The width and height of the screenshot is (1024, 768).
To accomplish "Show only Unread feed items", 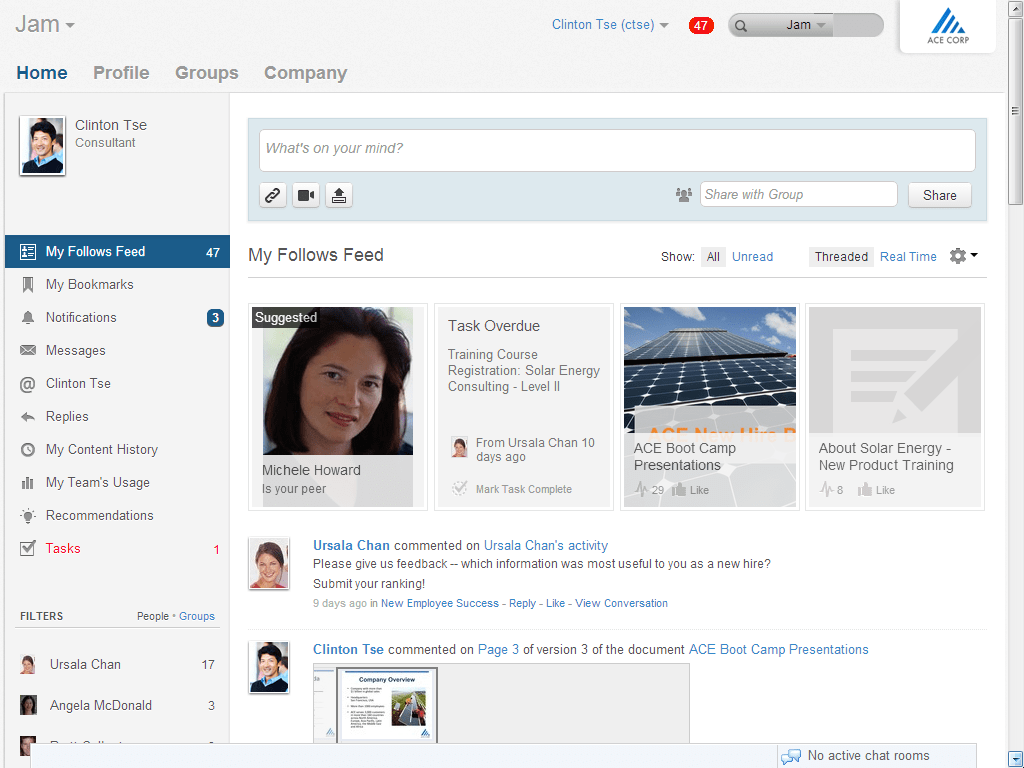I will (752, 257).
